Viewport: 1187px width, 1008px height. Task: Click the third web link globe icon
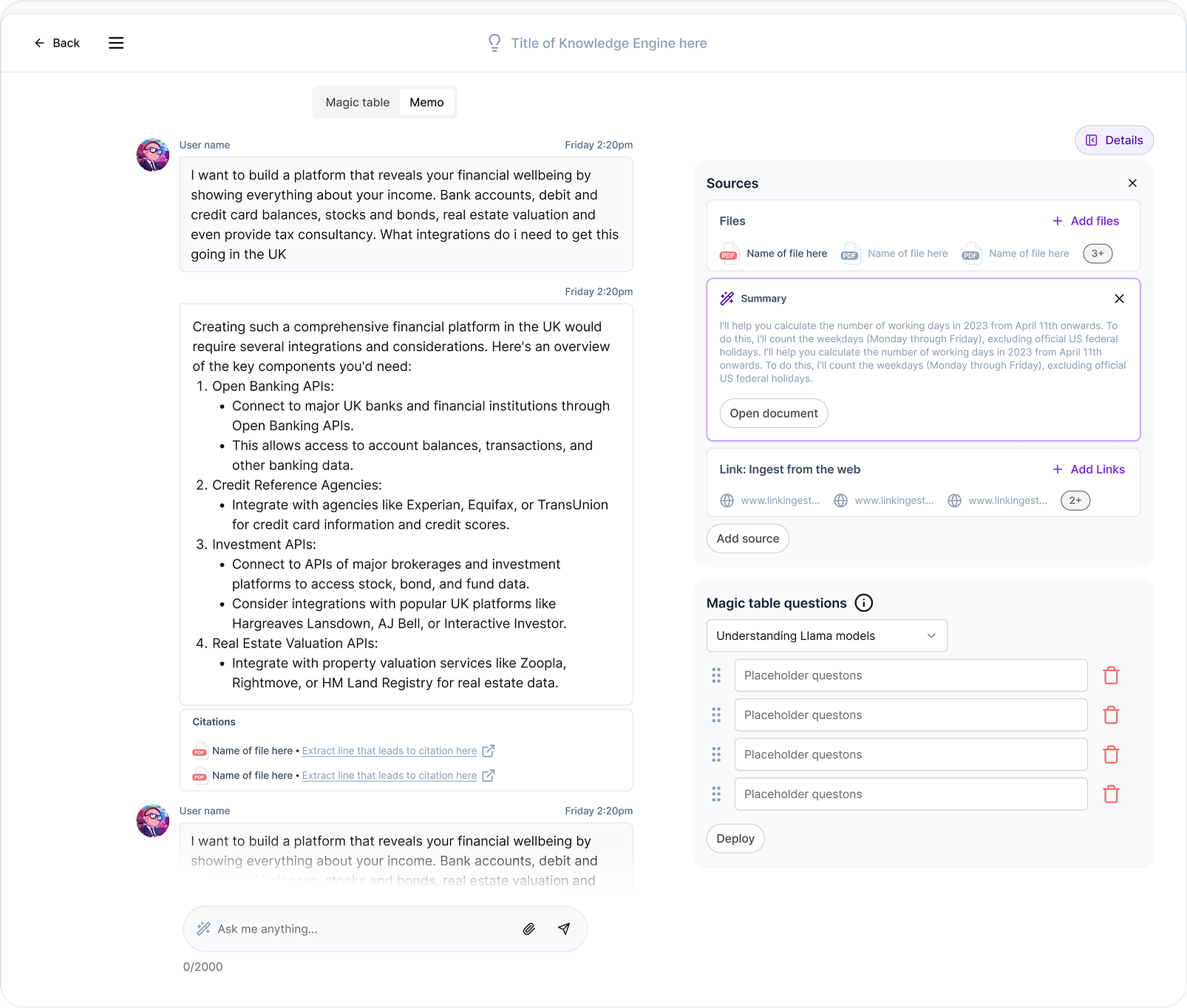click(x=955, y=500)
